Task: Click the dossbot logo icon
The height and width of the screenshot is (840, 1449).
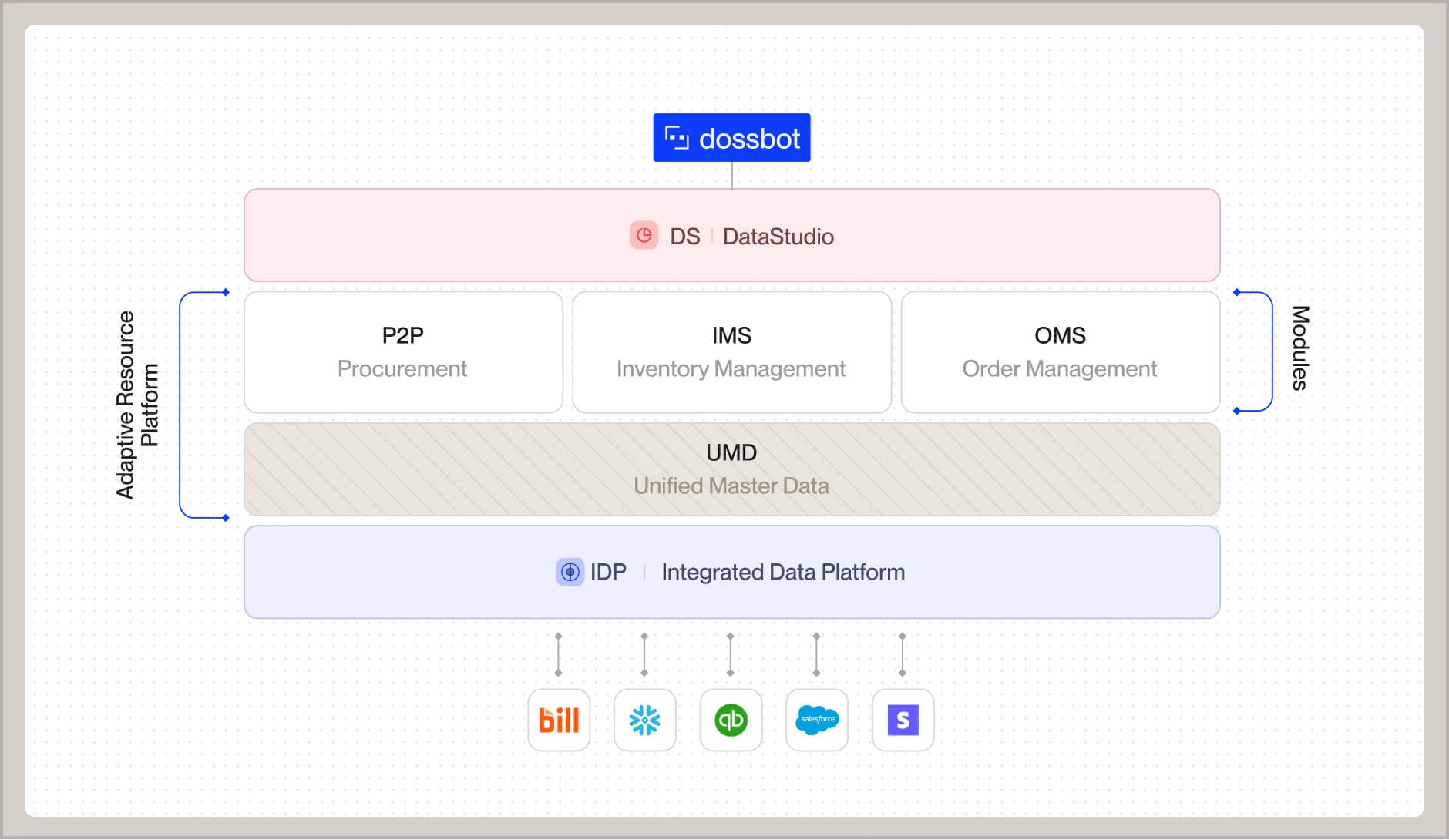Action: pos(677,138)
